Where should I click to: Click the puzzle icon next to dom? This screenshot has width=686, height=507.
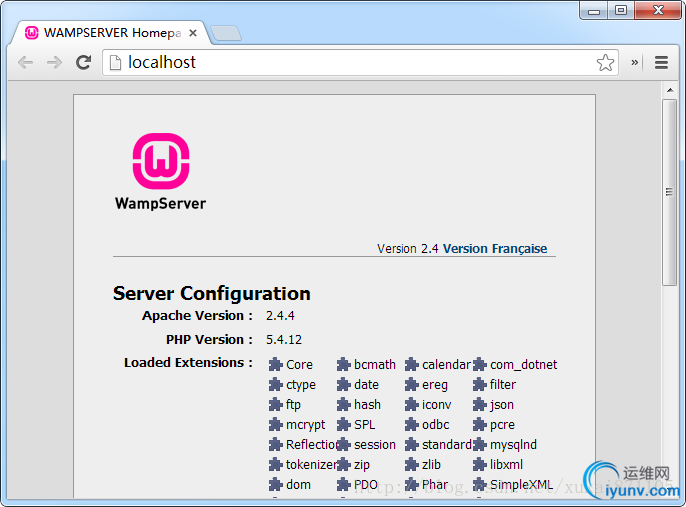[x=276, y=484]
